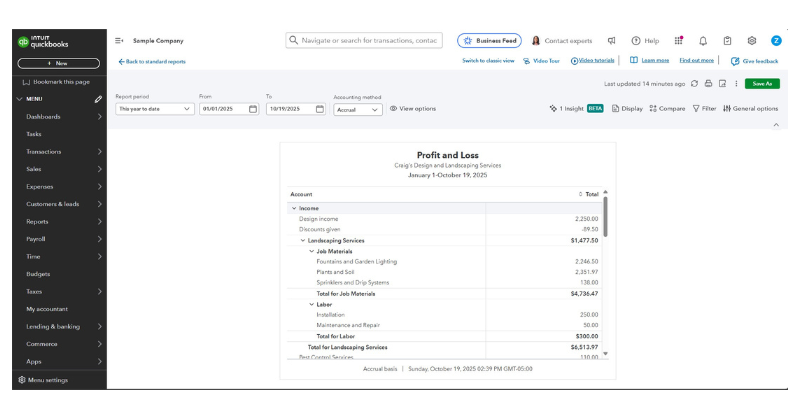Click the refresh report icon
The width and height of the screenshot is (800, 419).
click(x=694, y=84)
